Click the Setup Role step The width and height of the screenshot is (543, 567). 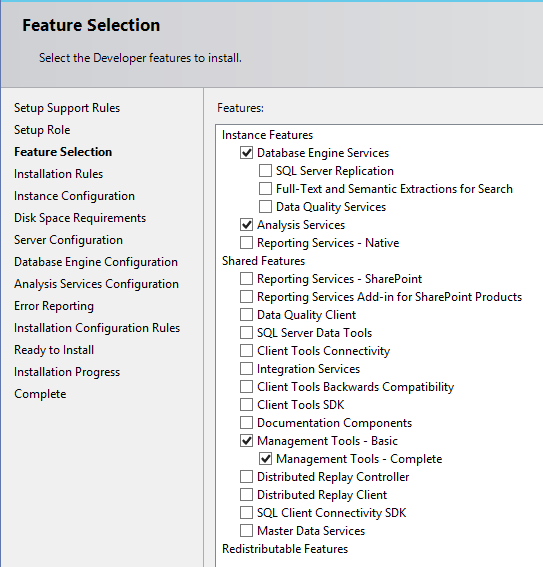click(42, 130)
